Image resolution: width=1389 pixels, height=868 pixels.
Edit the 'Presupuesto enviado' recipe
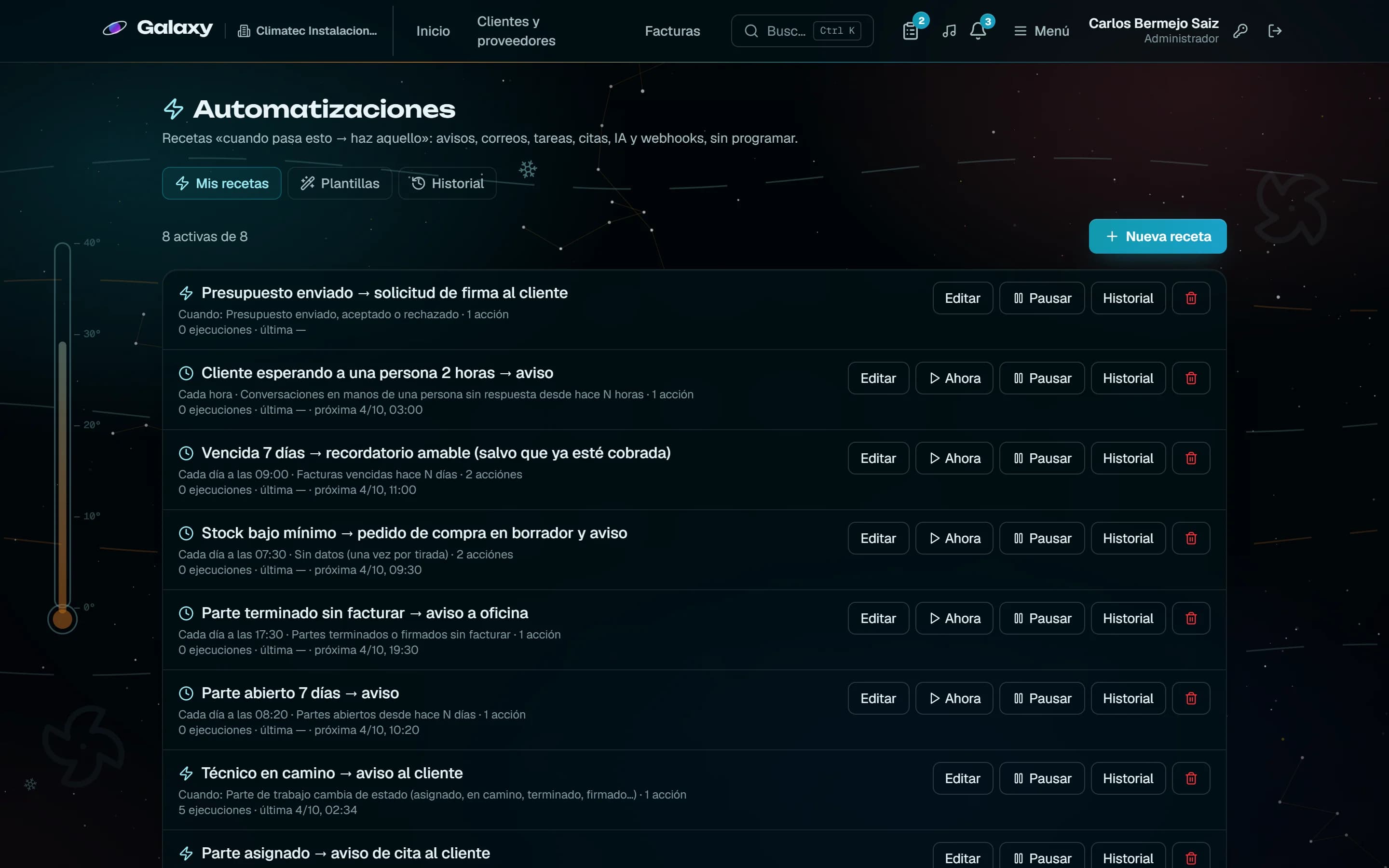tap(963, 298)
